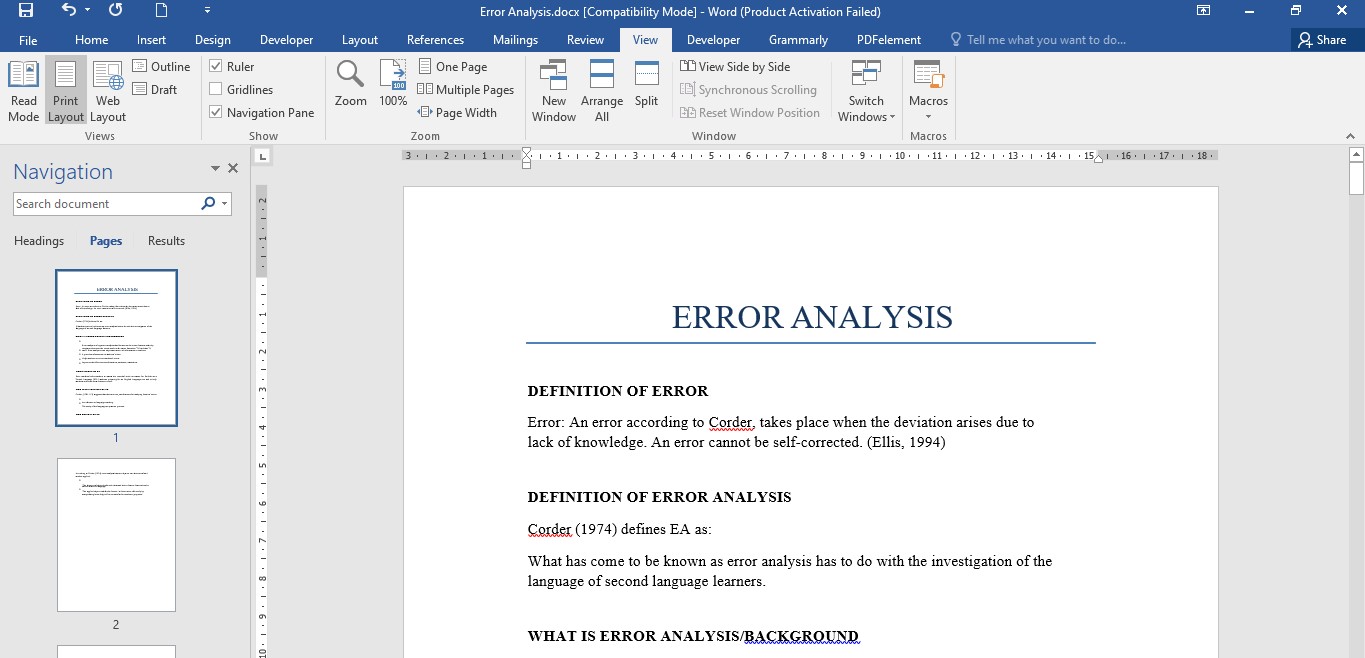Enable the Gridlines checkbox
1365x658 pixels.
(x=216, y=89)
